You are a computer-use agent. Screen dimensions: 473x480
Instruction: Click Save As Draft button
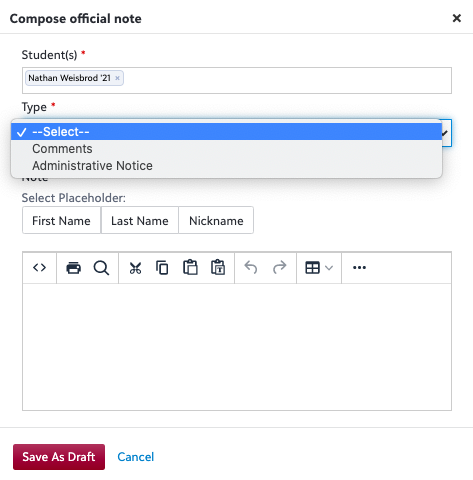59,457
